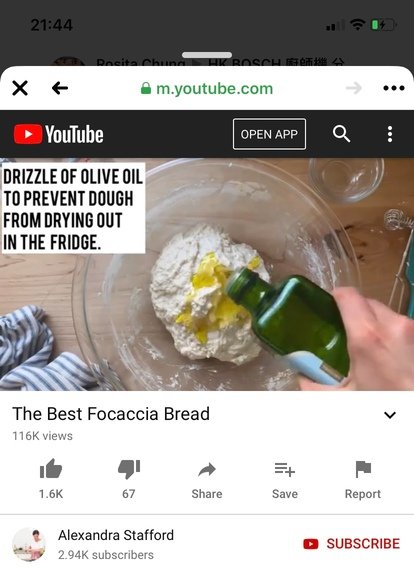Open YouTube vertical dots menu
The image size is (414, 571).
click(390, 134)
